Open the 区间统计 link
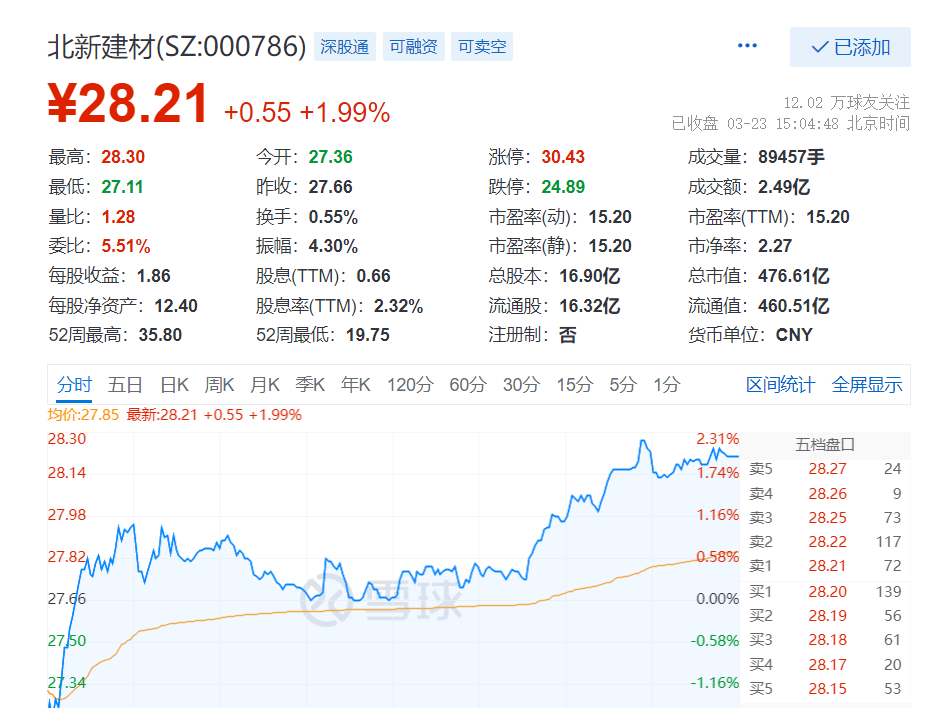 [780, 385]
